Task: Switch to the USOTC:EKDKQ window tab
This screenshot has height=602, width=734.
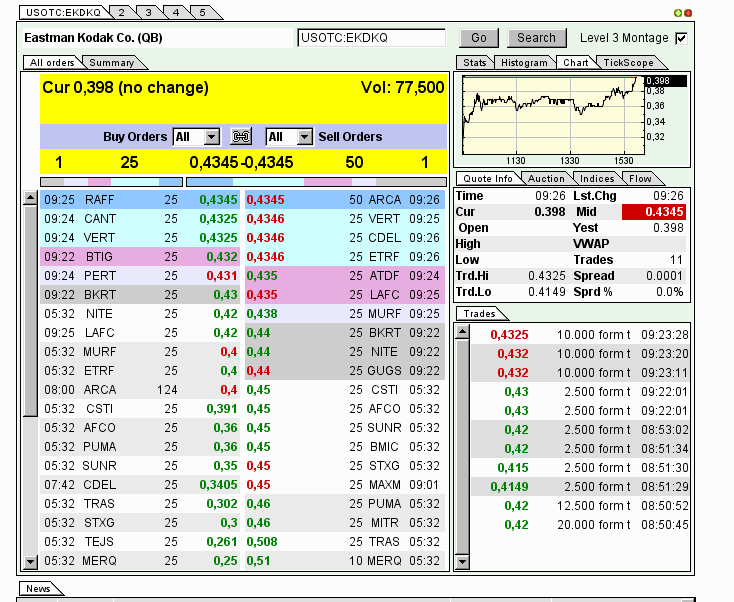Action: (x=63, y=13)
